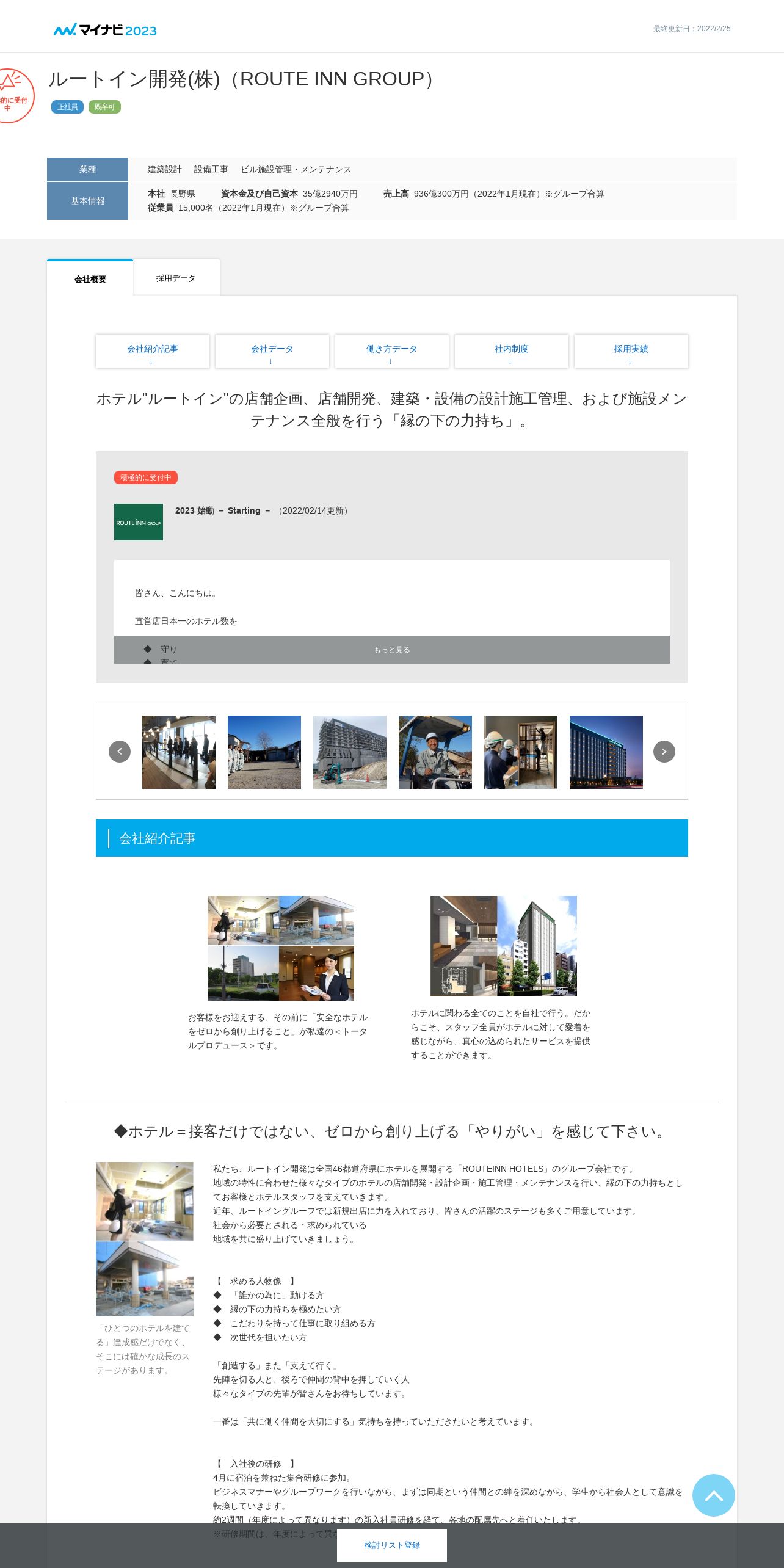Click the 2023 始動 – Starting – title
The image size is (784, 1568).
pos(223,510)
